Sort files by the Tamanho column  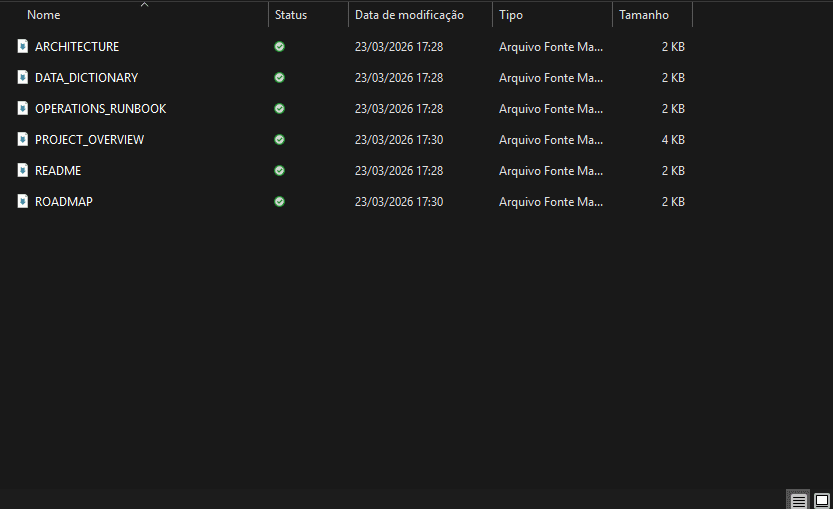644,15
